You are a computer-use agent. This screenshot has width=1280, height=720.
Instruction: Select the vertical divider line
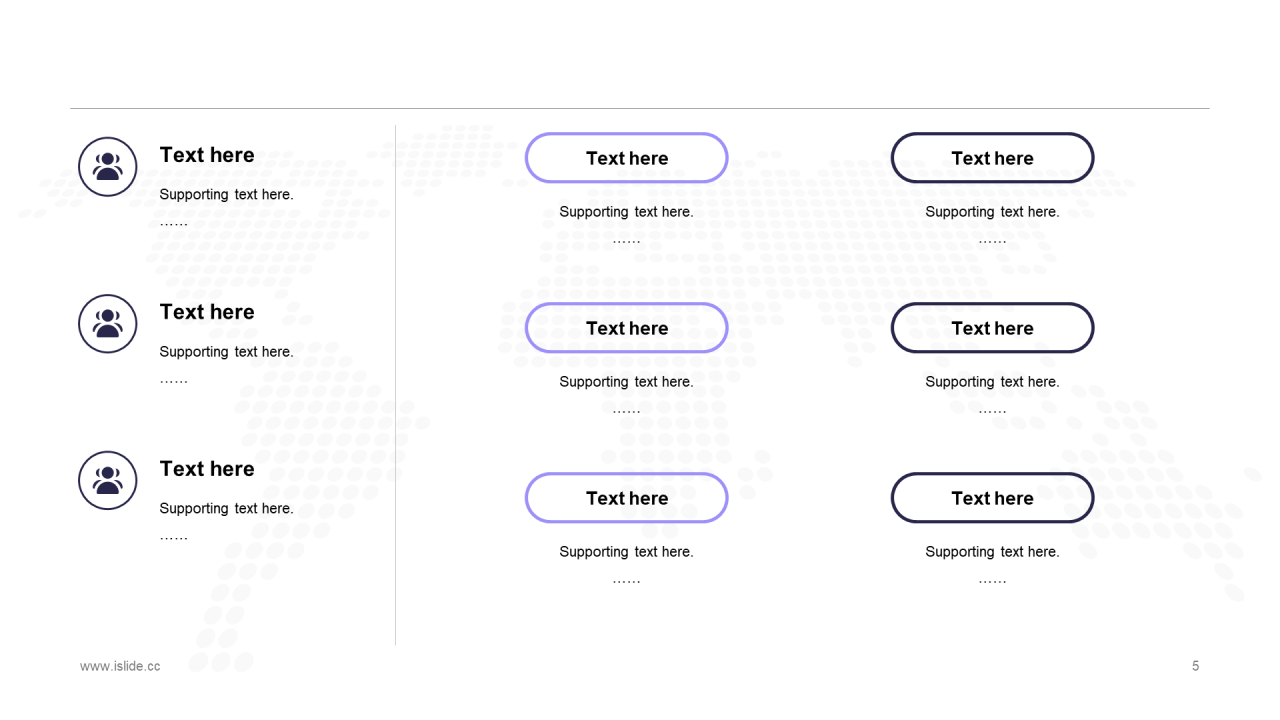coord(395,385)
